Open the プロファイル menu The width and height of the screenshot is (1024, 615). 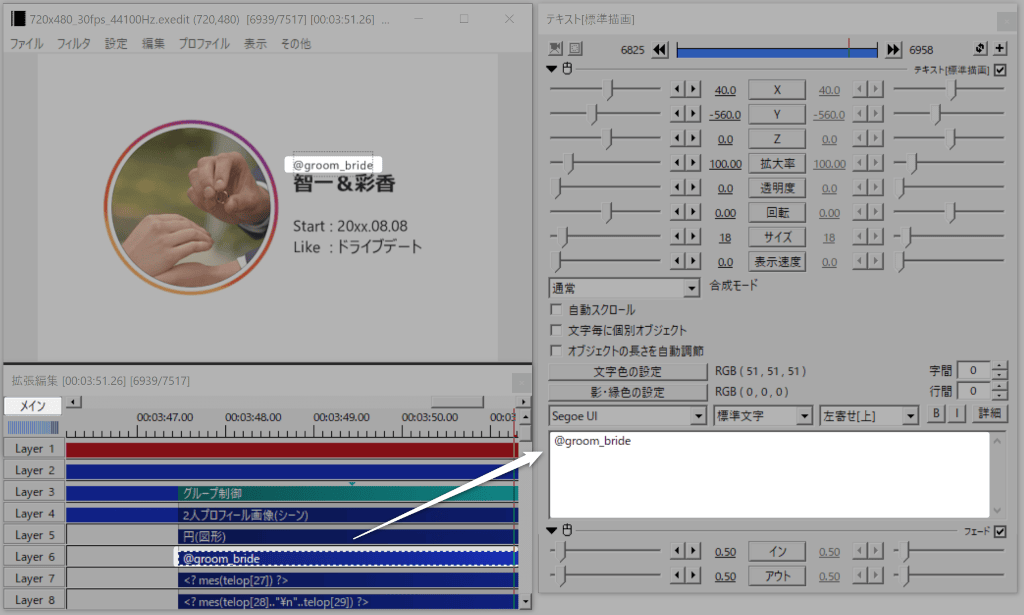point(204,44)
